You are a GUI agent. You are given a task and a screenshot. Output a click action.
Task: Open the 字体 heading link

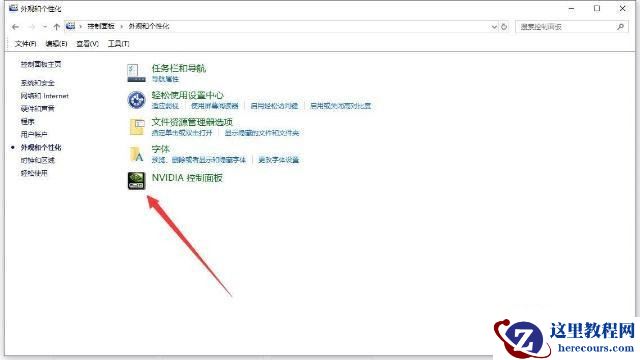point(161,149)
